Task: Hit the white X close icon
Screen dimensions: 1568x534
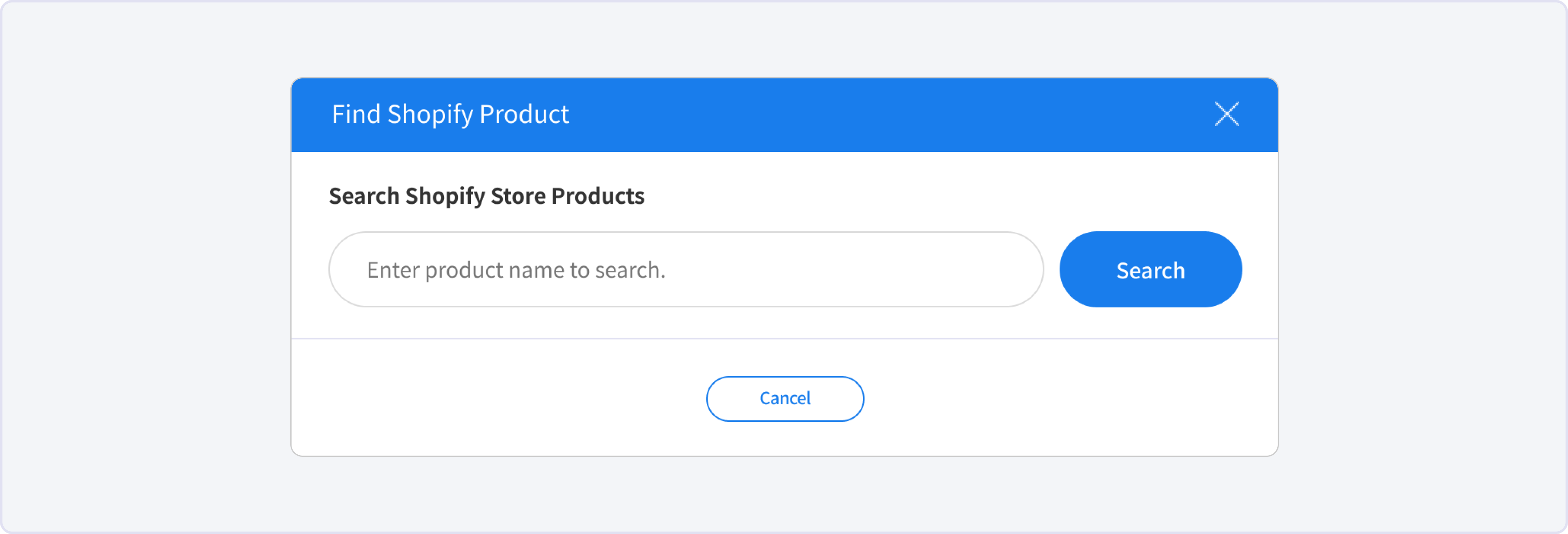Action: coord(1227,114)
